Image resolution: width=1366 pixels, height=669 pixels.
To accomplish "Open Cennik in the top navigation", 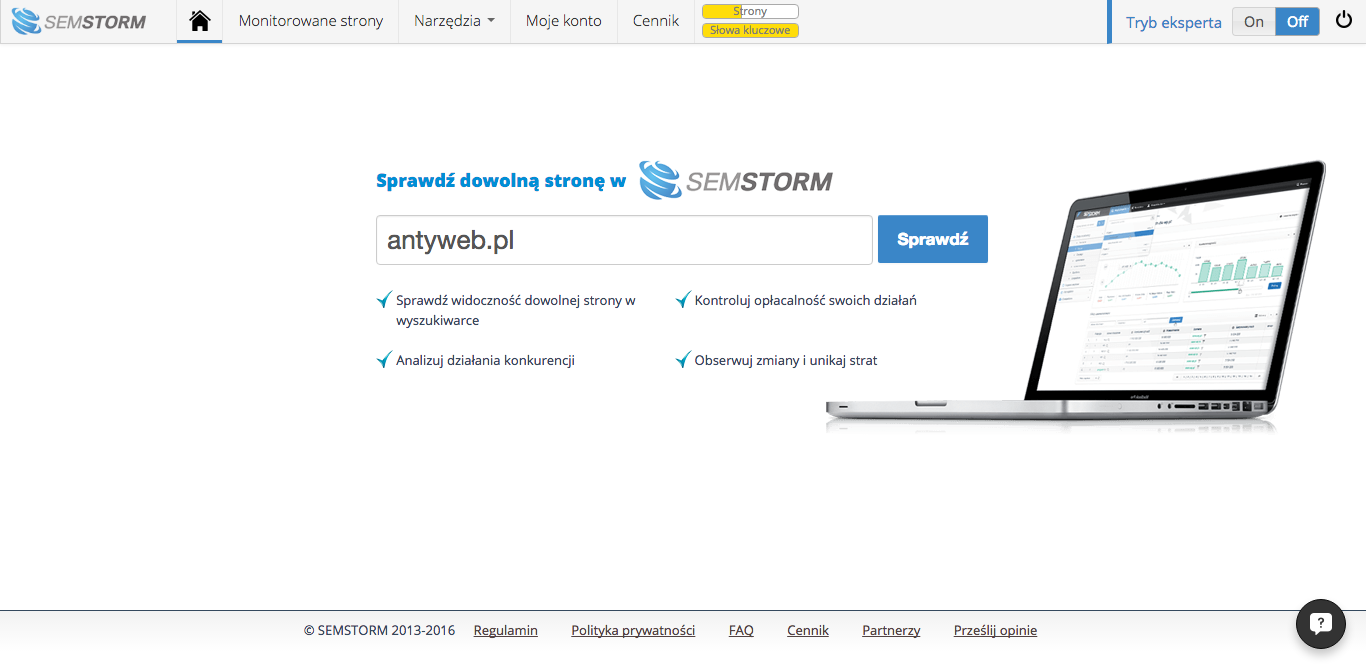I will (656, 21).
